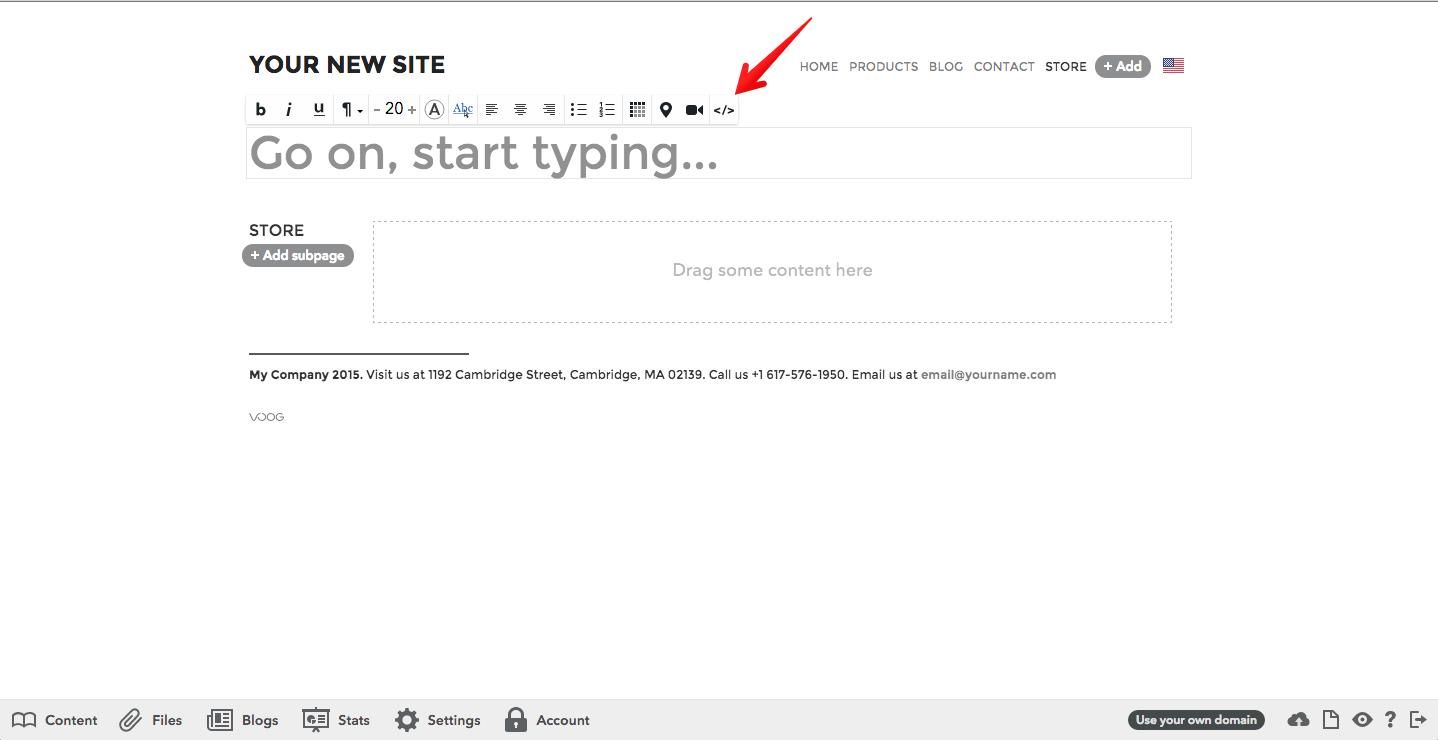
Task: Open help with the question mark icon
Action: (1390, 720)
